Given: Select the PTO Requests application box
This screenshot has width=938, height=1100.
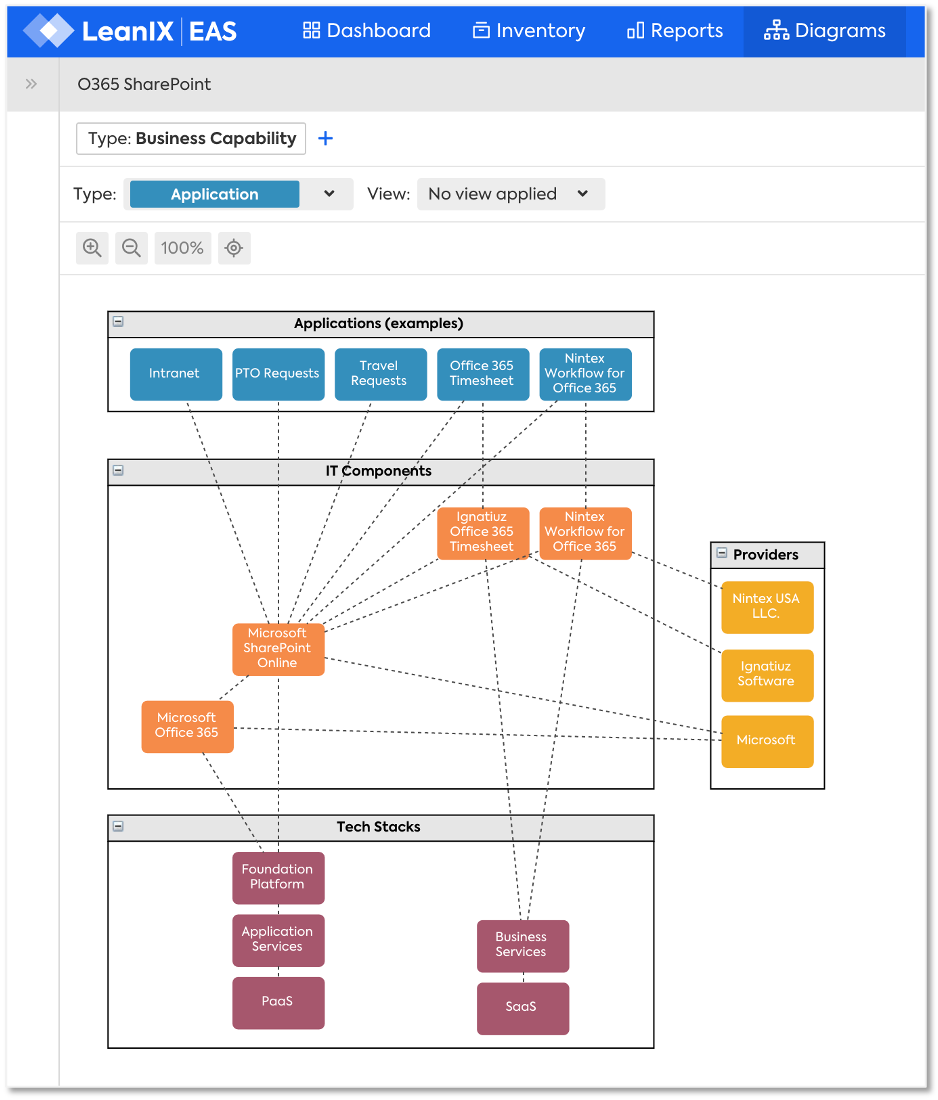Looking at the screenshot, I should 279,374.
